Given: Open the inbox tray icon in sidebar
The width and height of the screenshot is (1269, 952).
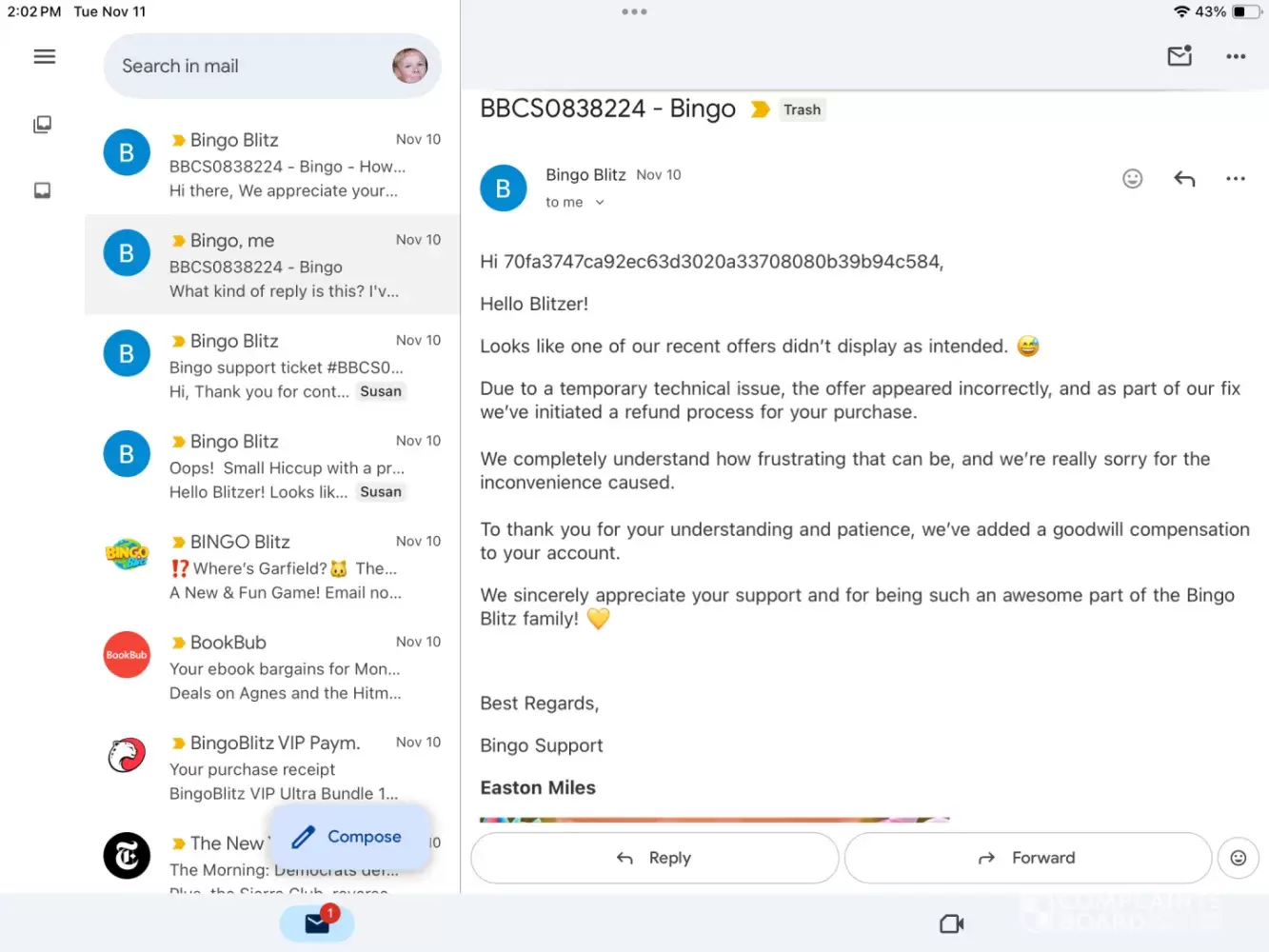Looking at the screenshot, I should tap(43, 190).
